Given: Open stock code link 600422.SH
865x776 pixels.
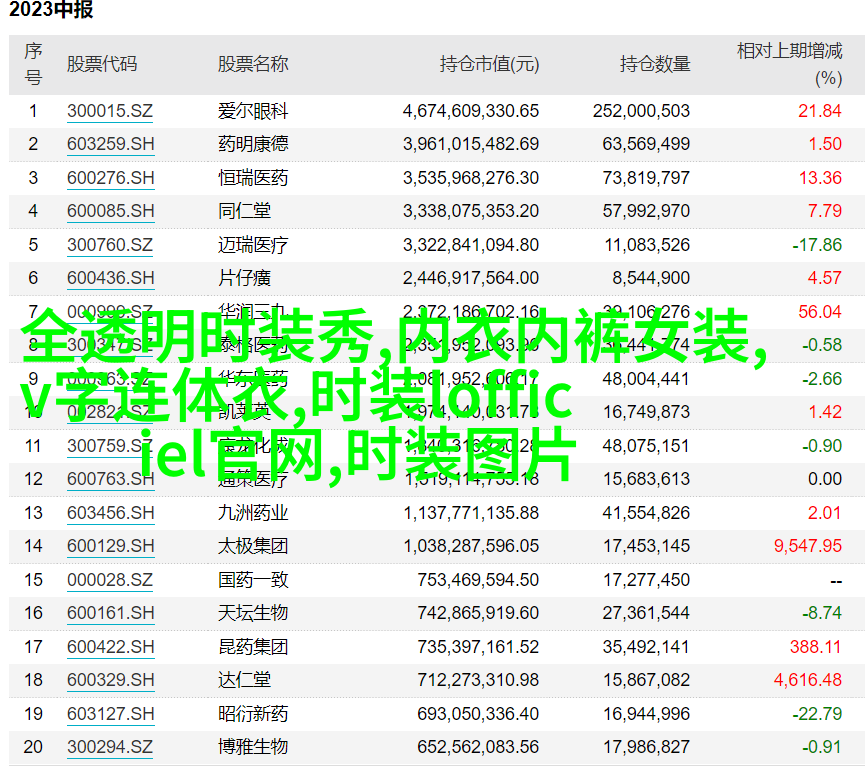Looking at the screenshot, I should tap(110, 647).
